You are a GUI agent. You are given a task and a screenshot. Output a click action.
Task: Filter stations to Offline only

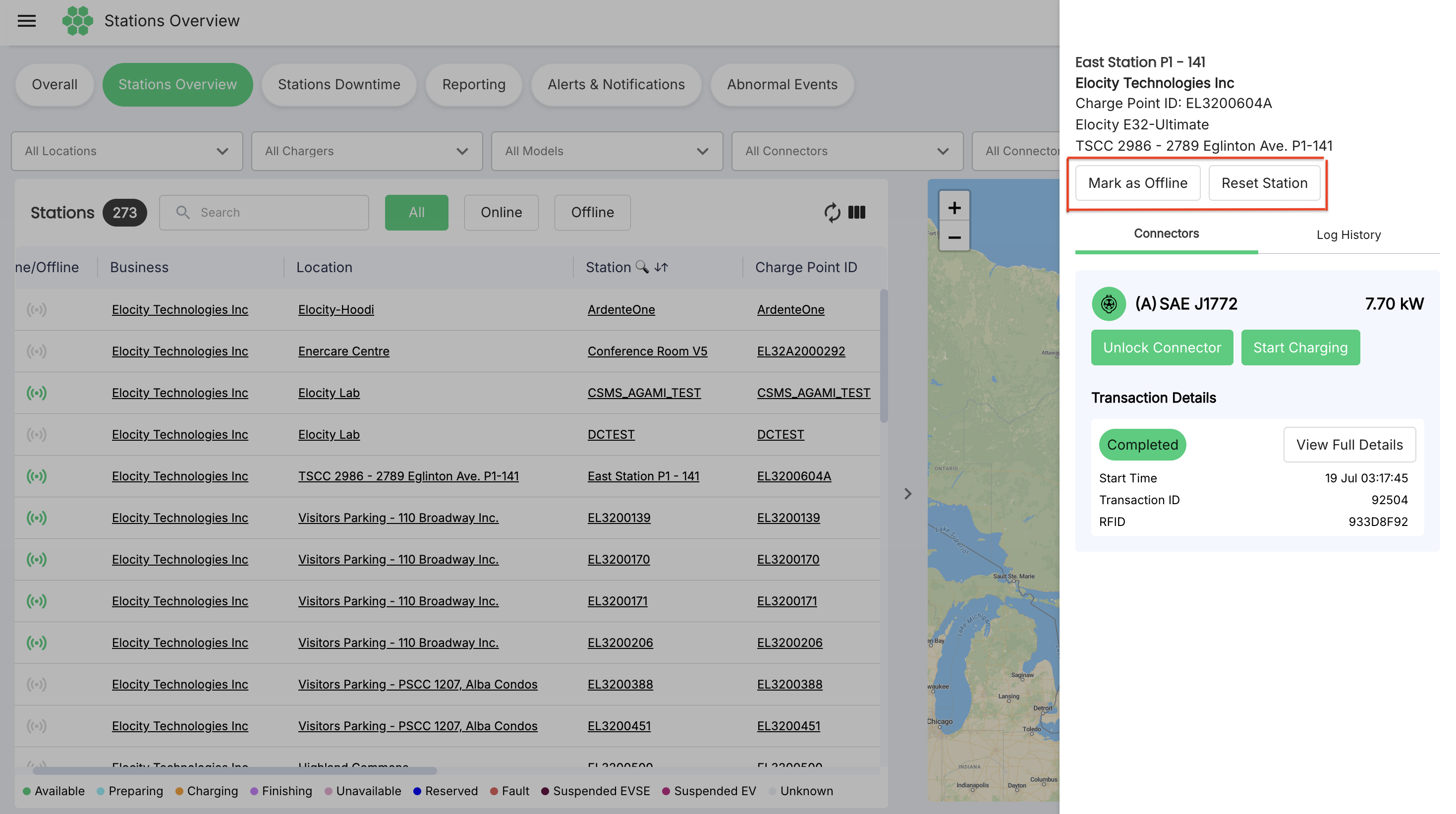coord(592,213)
